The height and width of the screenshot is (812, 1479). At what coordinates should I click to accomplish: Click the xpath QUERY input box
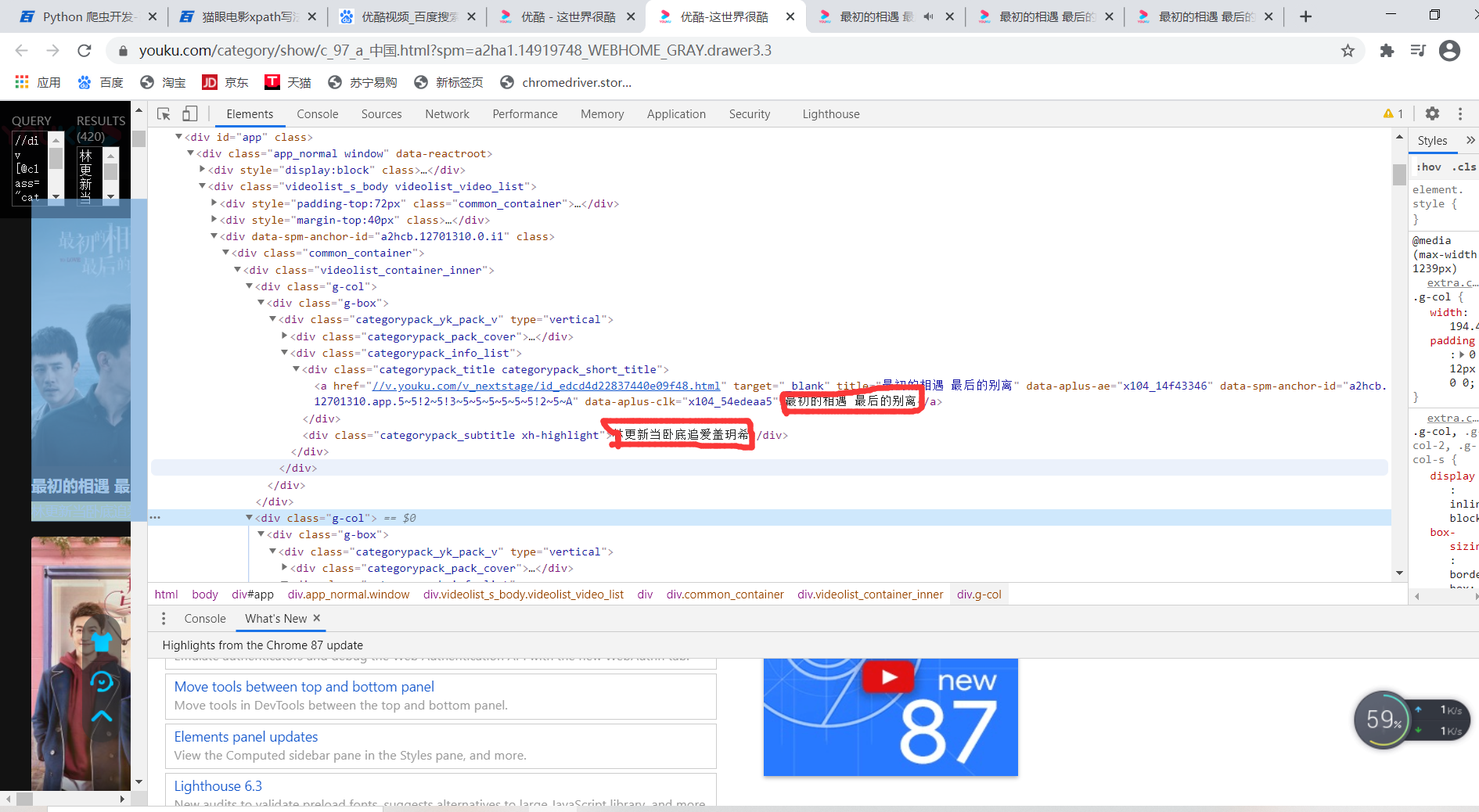pyautogui.click(x=31, y=168)
